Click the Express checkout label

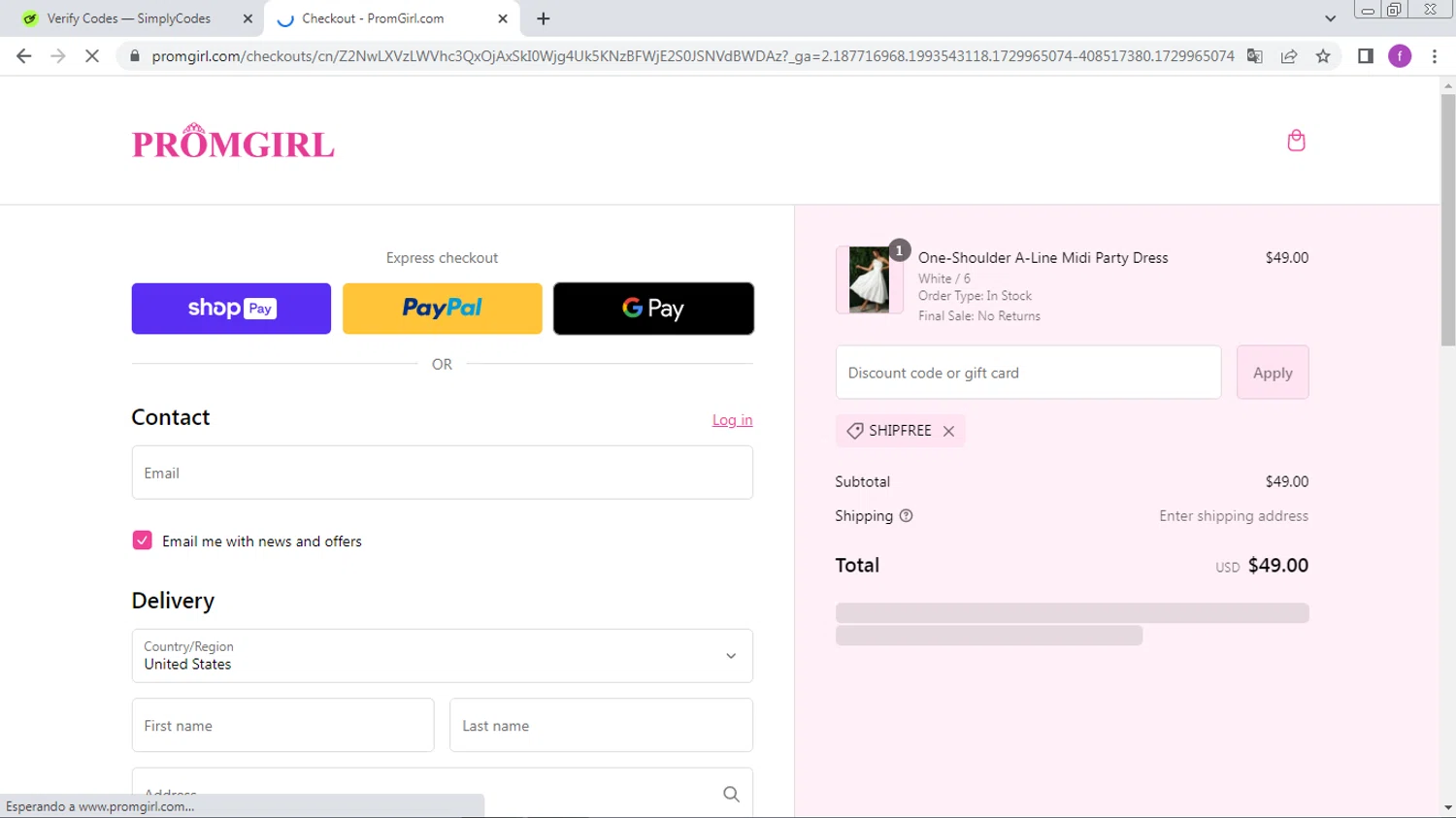[x=442, y=258]
